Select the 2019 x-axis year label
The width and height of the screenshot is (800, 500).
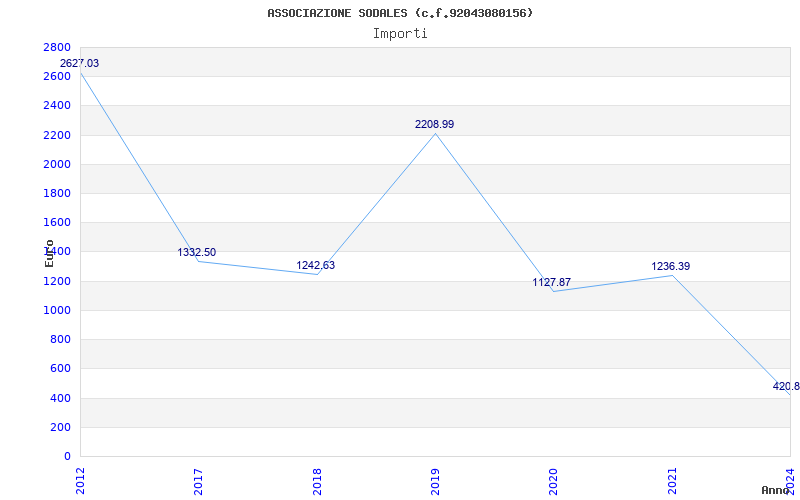(435, 481)
